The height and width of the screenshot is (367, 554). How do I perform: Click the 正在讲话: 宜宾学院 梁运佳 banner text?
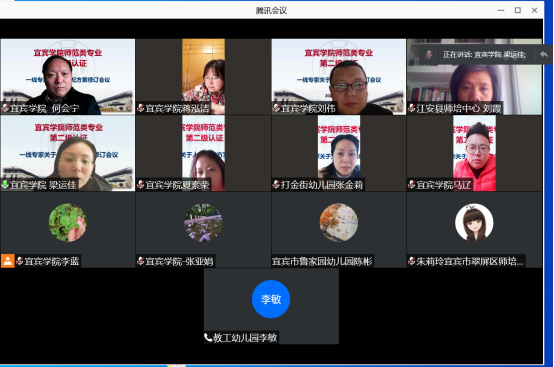pyautogui.click(x=484, y=54)
